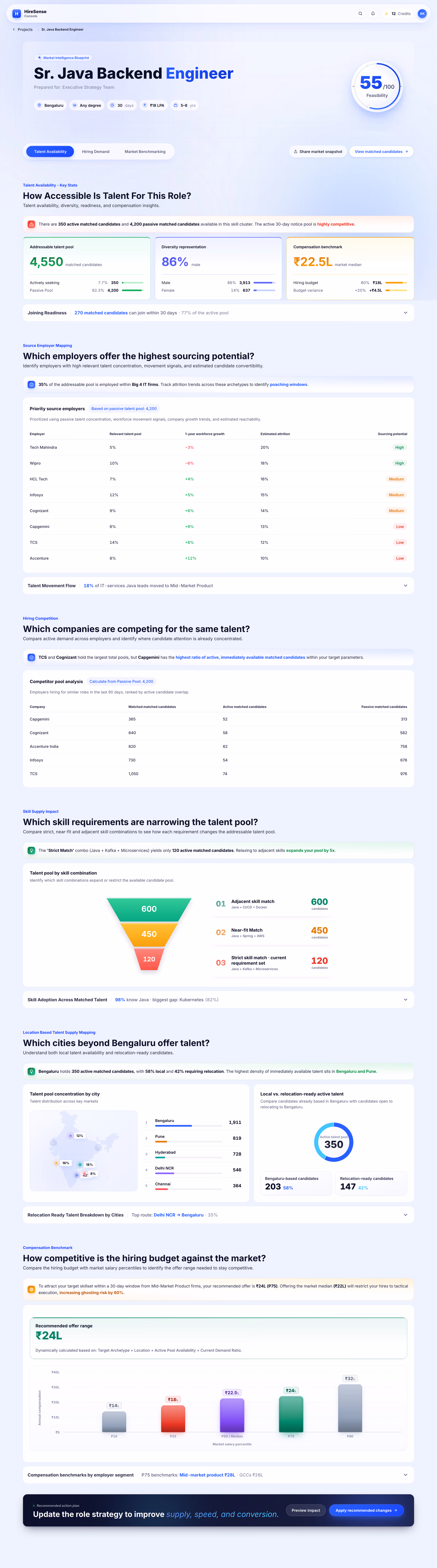This screenshot has width=437, height=1568.
Task: Click the '1,050' value in the TCS row
Action: point(133,774)
